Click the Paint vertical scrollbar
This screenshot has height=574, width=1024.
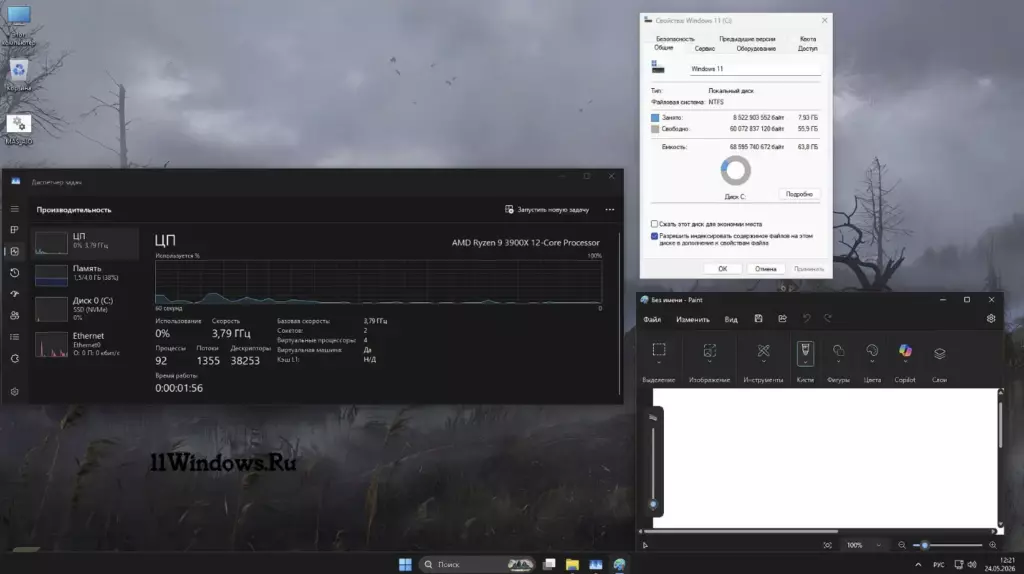coord(1000,424)
